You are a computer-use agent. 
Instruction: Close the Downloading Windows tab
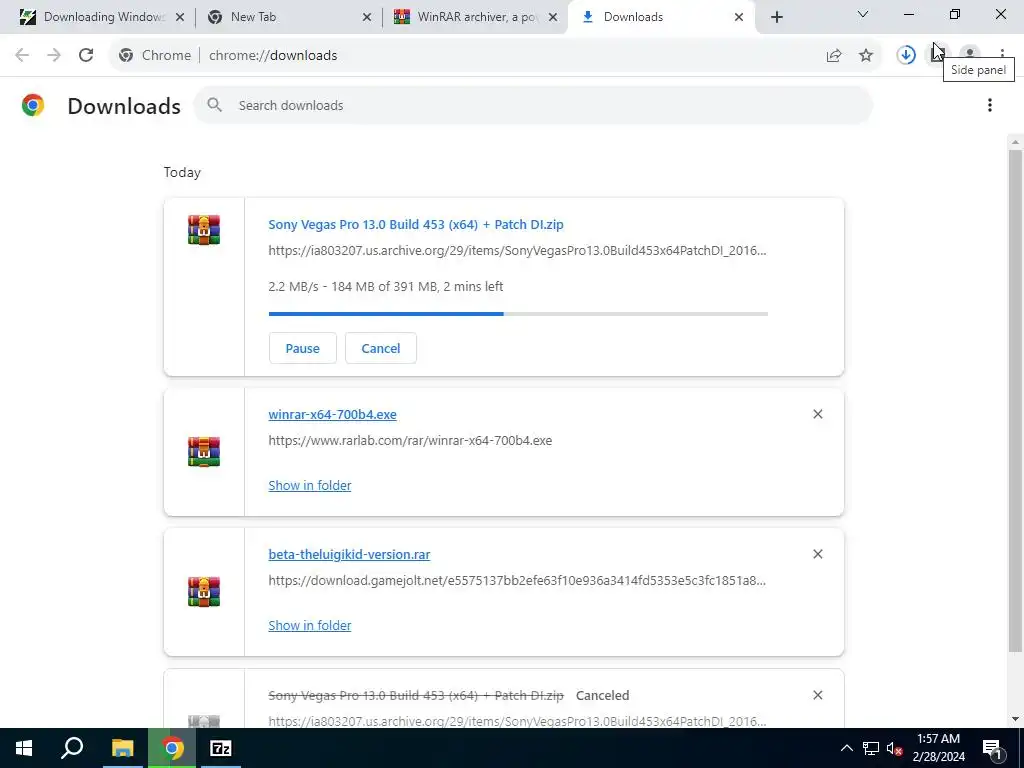[180, 17]
